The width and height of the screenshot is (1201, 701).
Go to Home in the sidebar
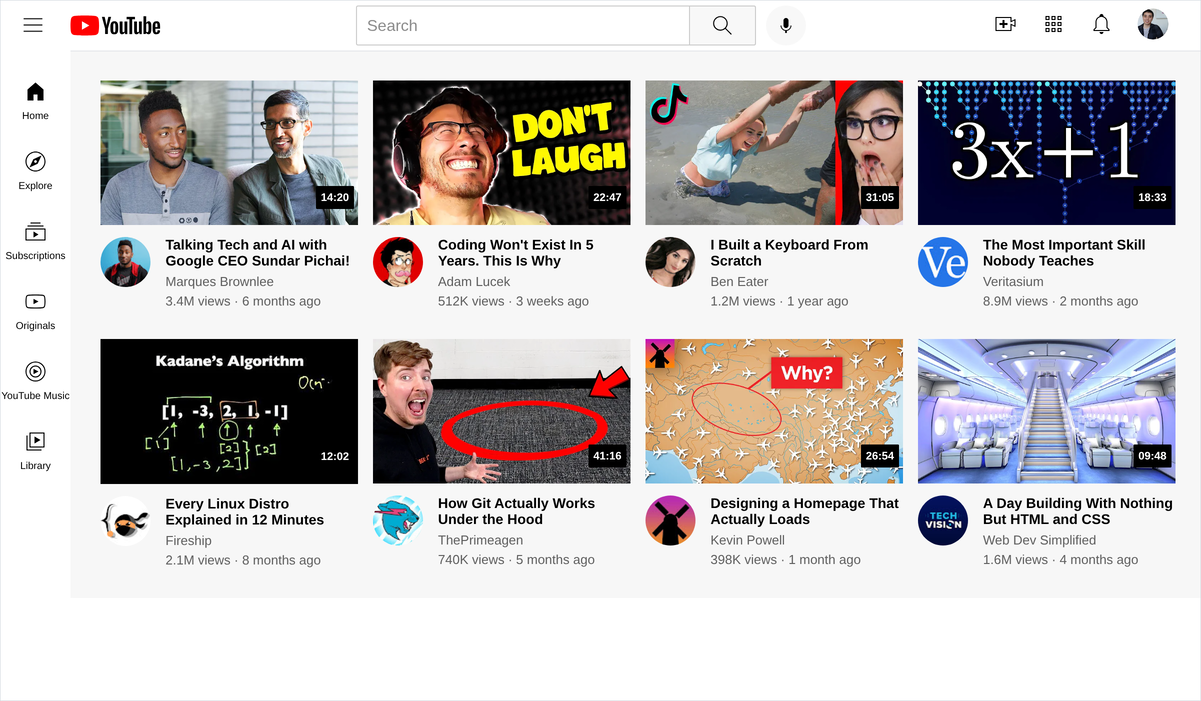(35, 101)
